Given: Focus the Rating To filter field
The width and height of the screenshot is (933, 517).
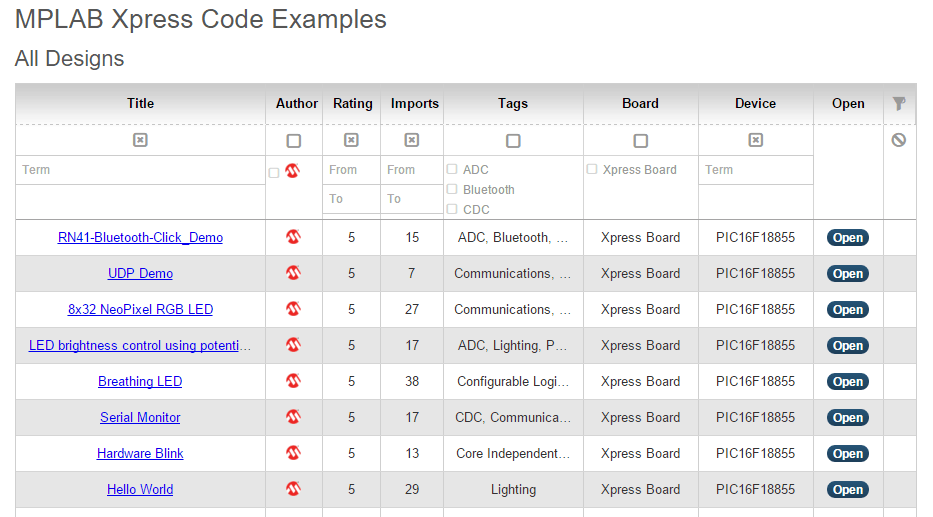Looking at the screenshot, I should 351,199.
